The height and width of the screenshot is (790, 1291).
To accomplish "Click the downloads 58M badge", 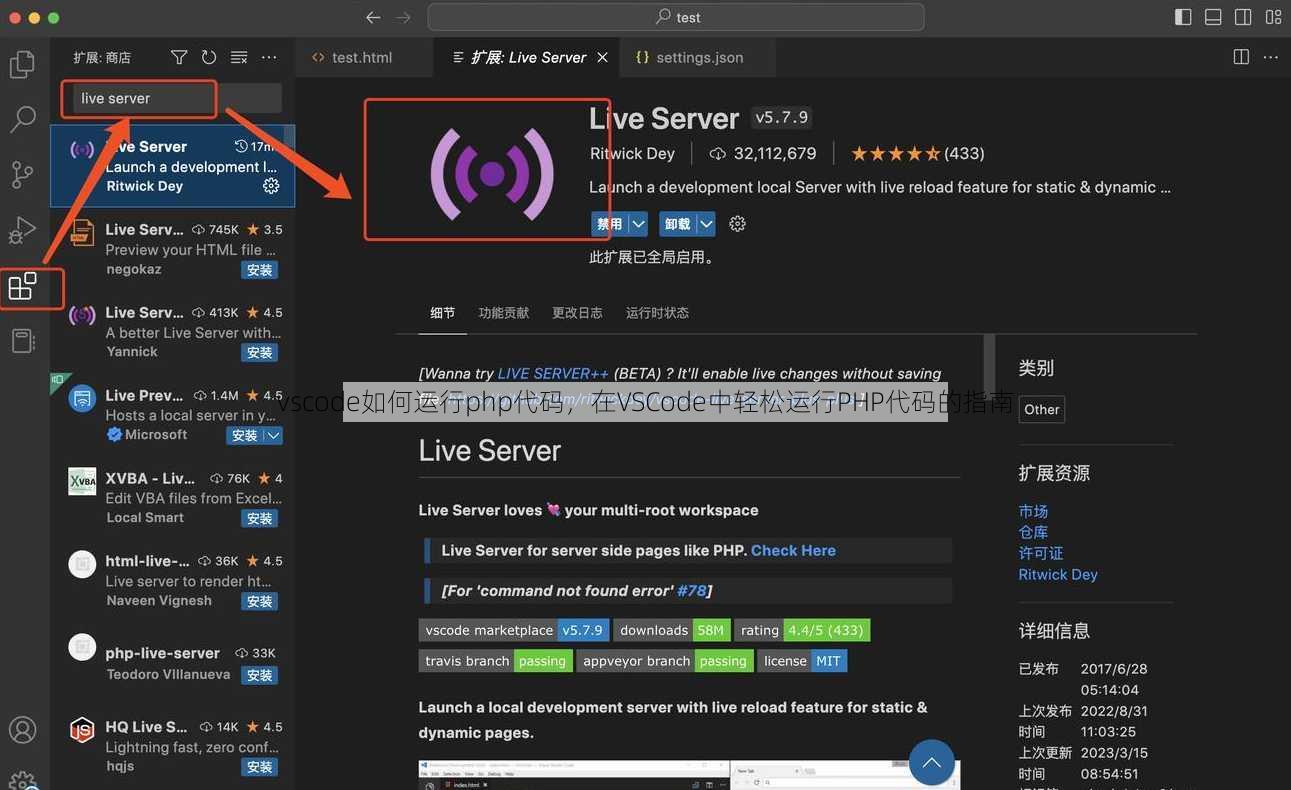I will click(x=671, y=630).
